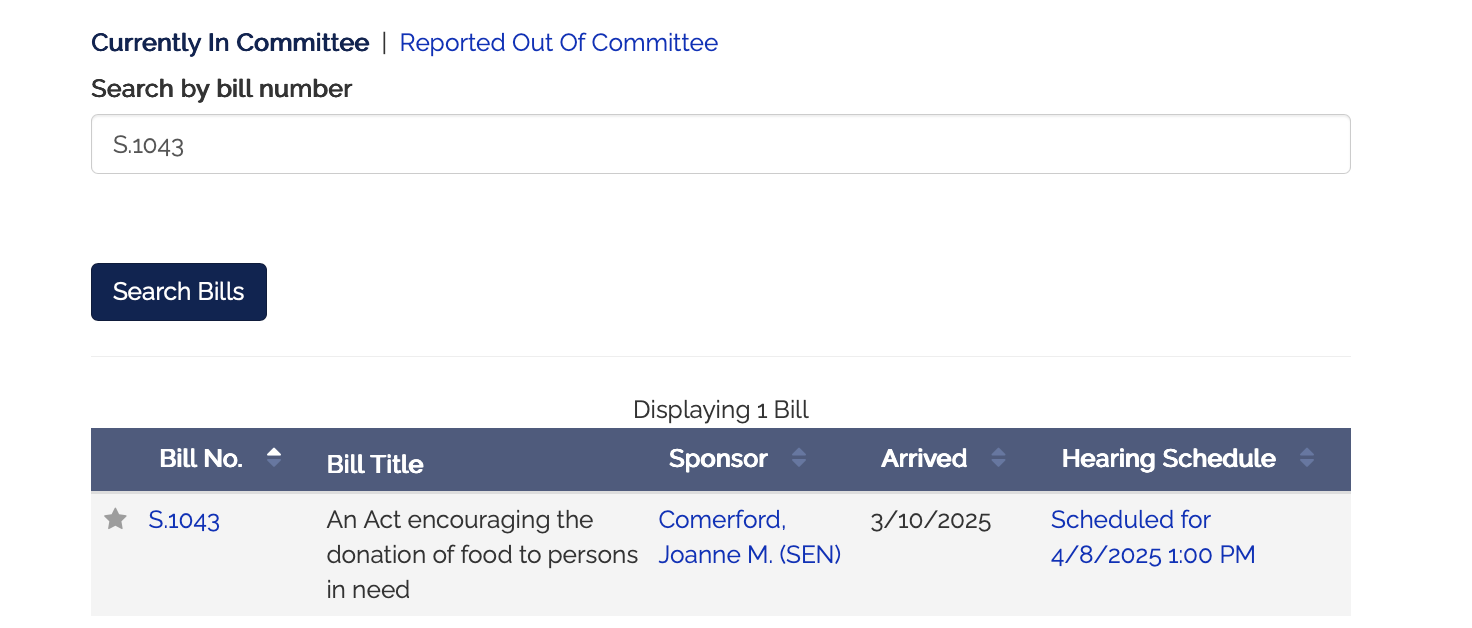Star the S.1043 bill as favorite
1472x628 pixels.
[116, 519]
